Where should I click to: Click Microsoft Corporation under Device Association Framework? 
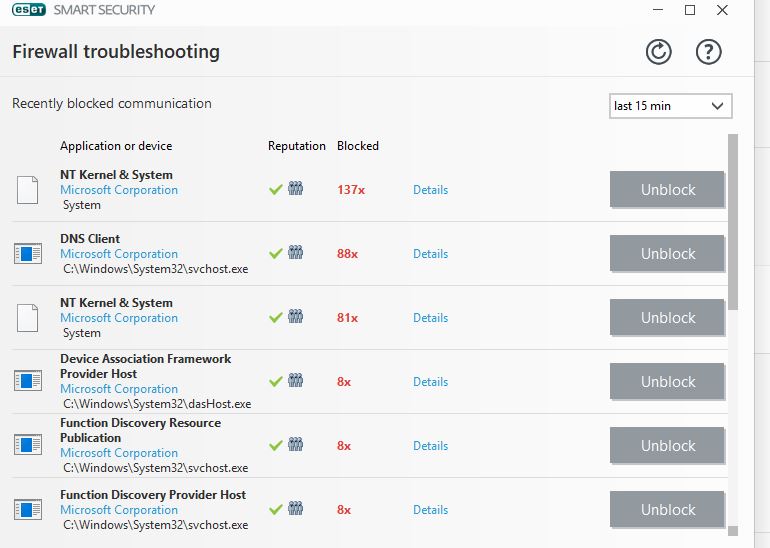point(119,389)
